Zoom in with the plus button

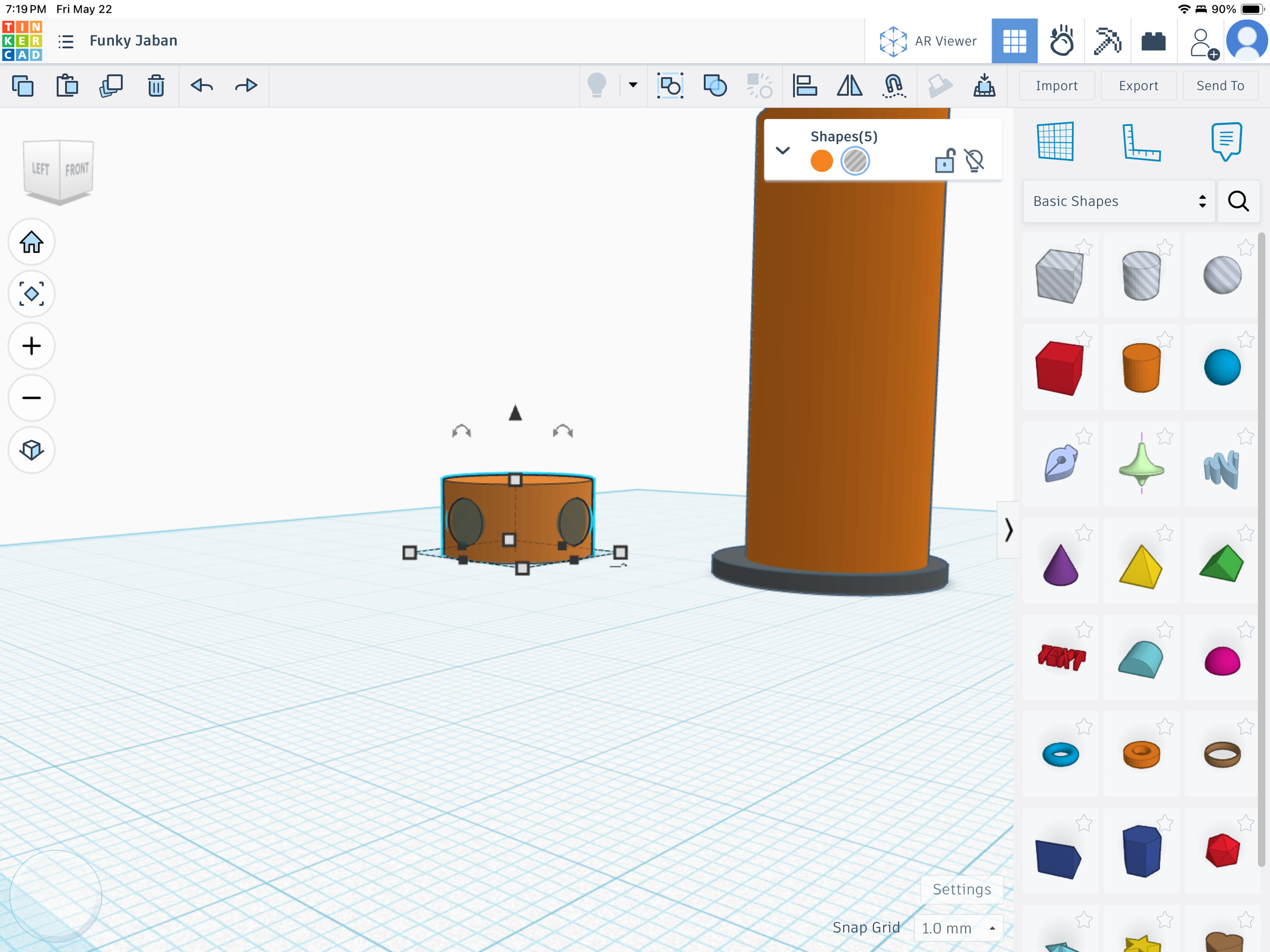coord(32,346)
